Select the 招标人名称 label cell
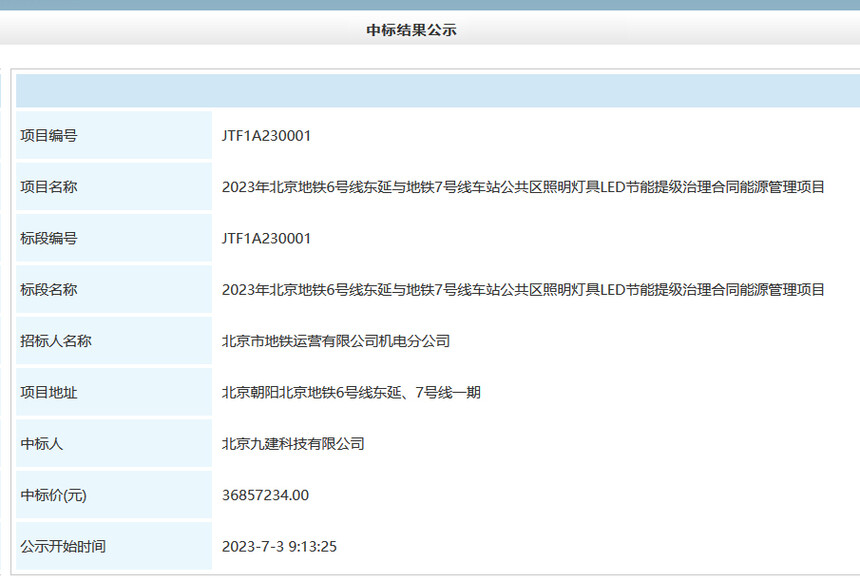 (114, 341)
